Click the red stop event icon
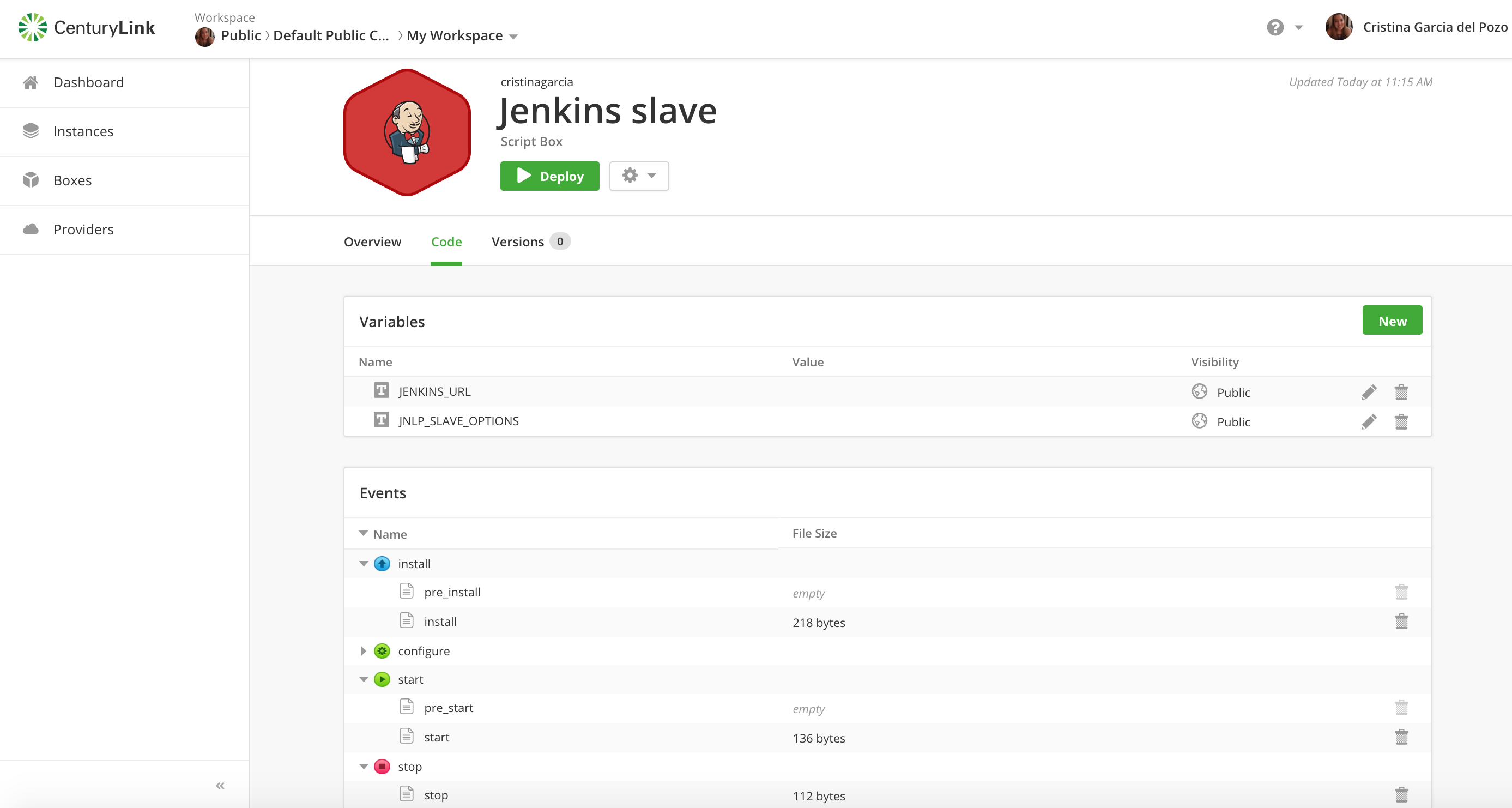 coord(382,767)
